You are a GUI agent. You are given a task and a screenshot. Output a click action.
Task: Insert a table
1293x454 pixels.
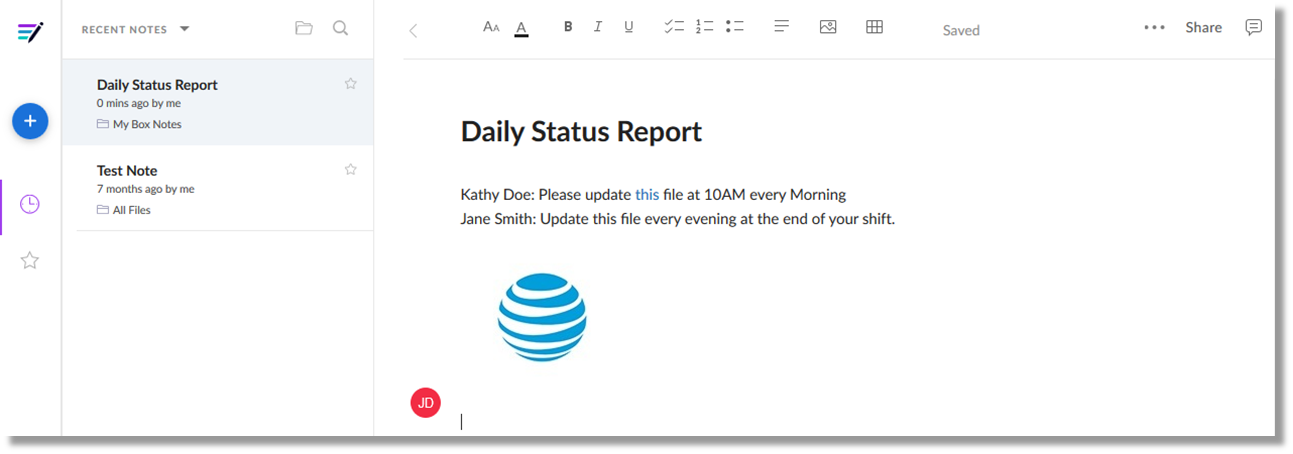874,27
